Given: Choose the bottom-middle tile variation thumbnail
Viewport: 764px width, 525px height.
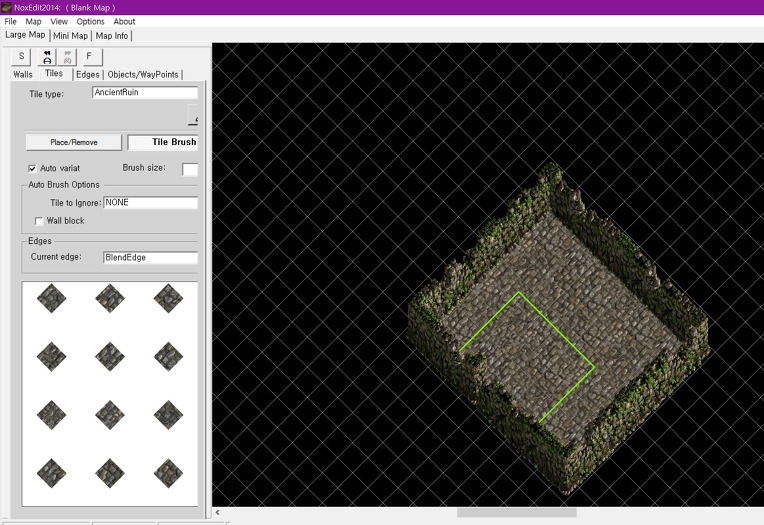Looking at the screenshot, I should (x=110, y=472).
